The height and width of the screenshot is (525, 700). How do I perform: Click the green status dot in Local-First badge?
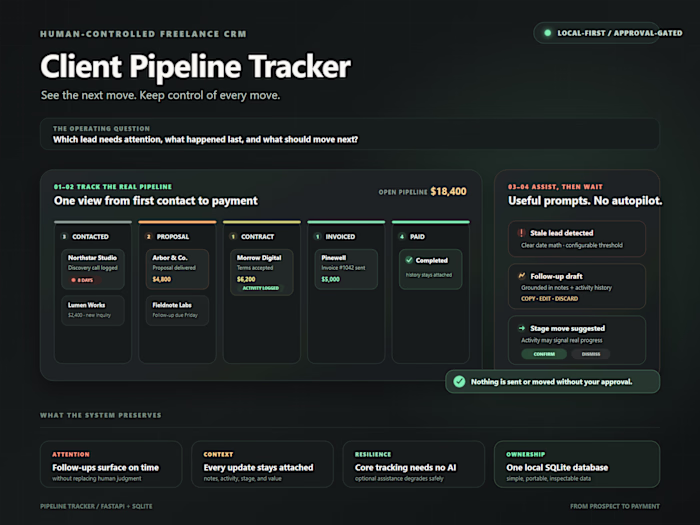(547, 33)
